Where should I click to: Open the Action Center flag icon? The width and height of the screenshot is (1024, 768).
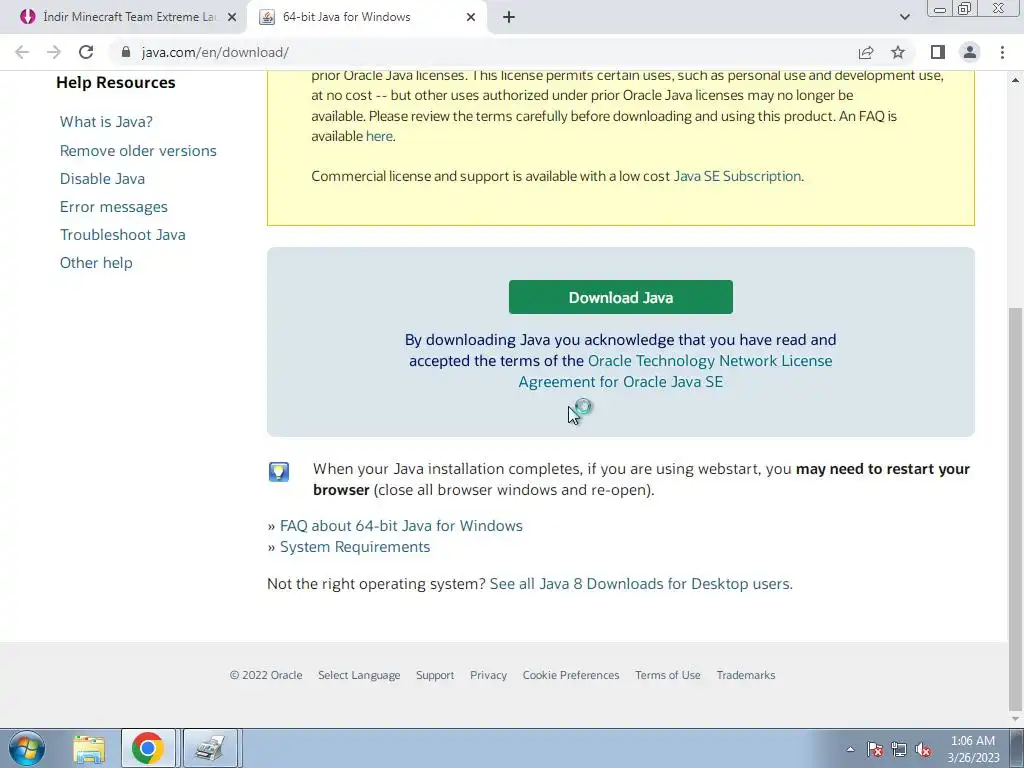click(875, 749)
